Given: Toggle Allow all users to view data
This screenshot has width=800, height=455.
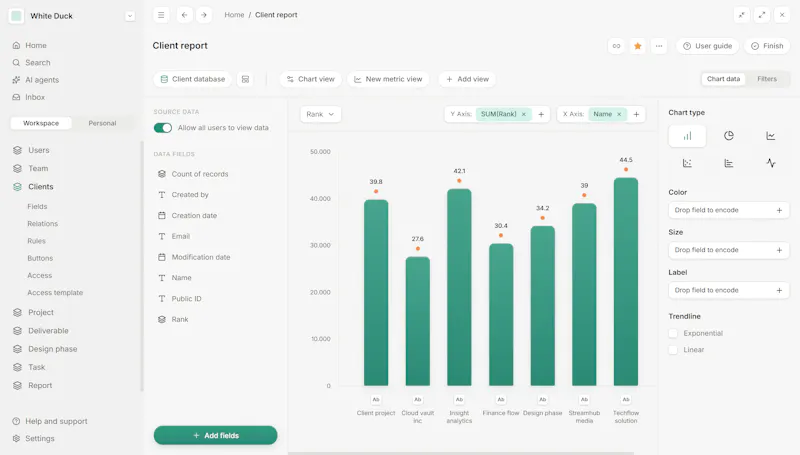Looking at the screenshot, I should pos(163,128).
